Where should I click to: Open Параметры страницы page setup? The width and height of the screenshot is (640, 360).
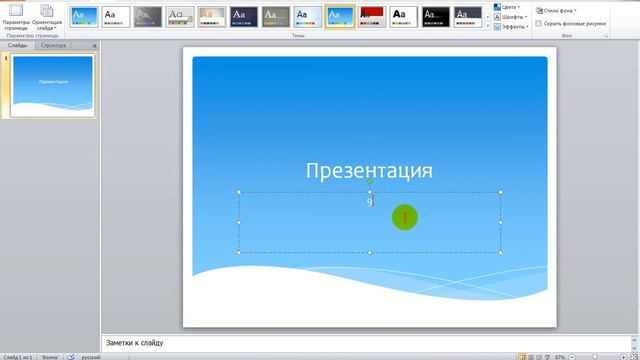coord(16,17)
